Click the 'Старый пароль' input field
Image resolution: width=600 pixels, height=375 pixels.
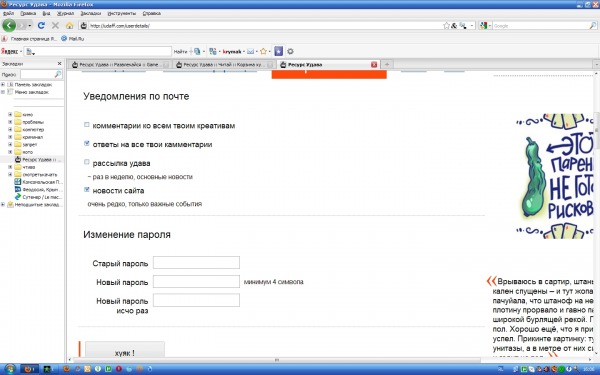[196, 262]
